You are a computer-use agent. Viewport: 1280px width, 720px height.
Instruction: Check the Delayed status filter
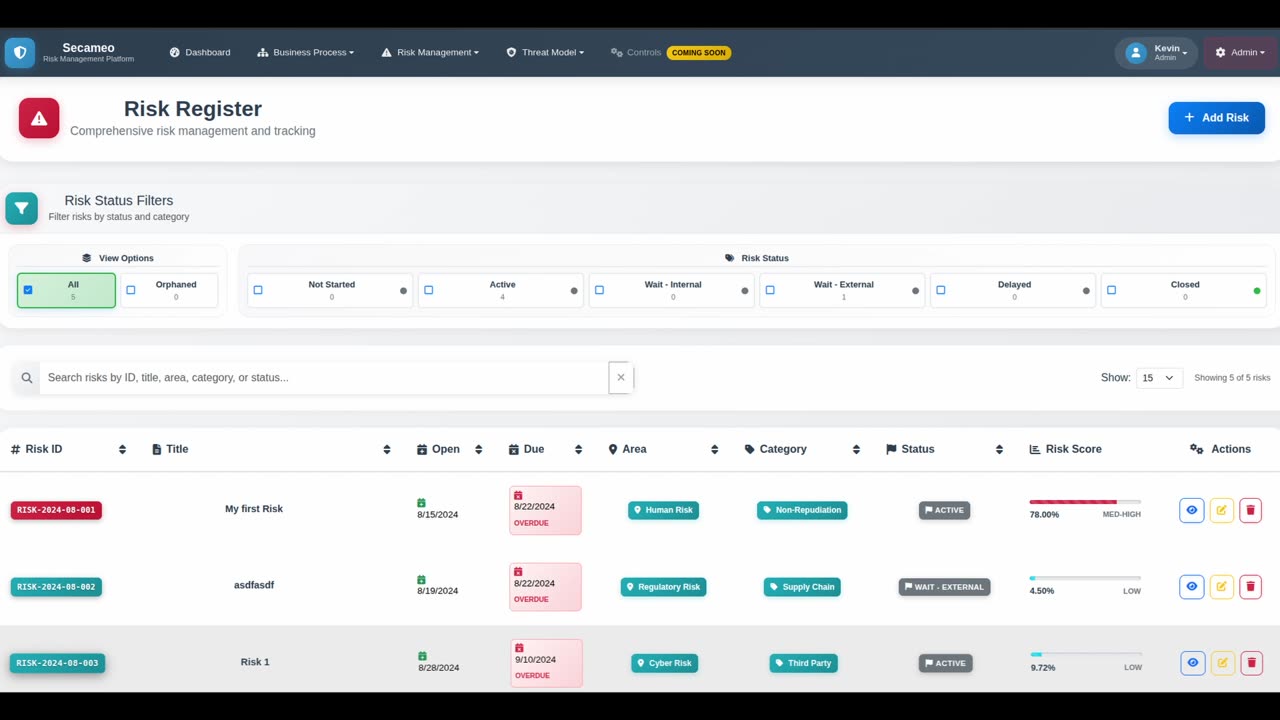[941, 290]
